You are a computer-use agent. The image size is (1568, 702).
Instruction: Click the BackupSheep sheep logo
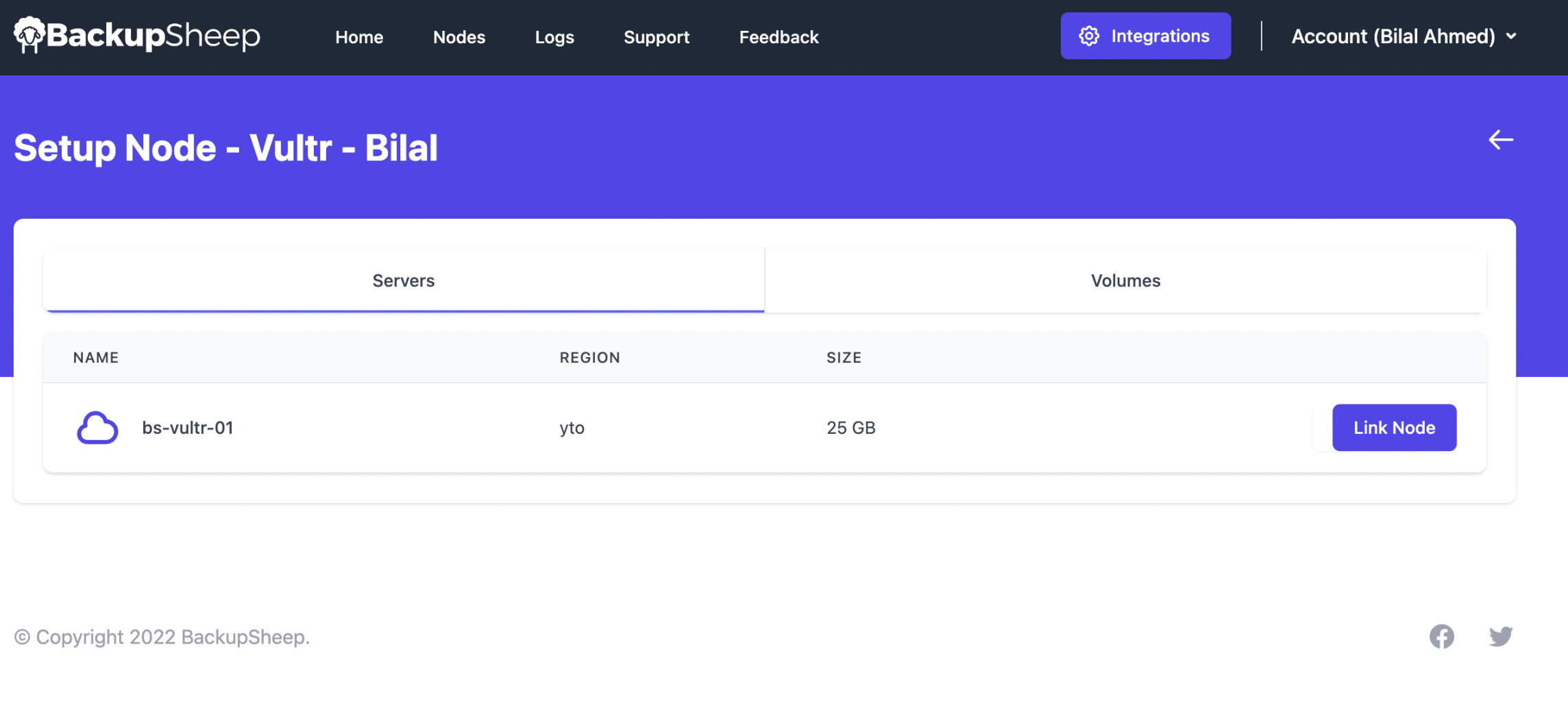coord(136,35)
